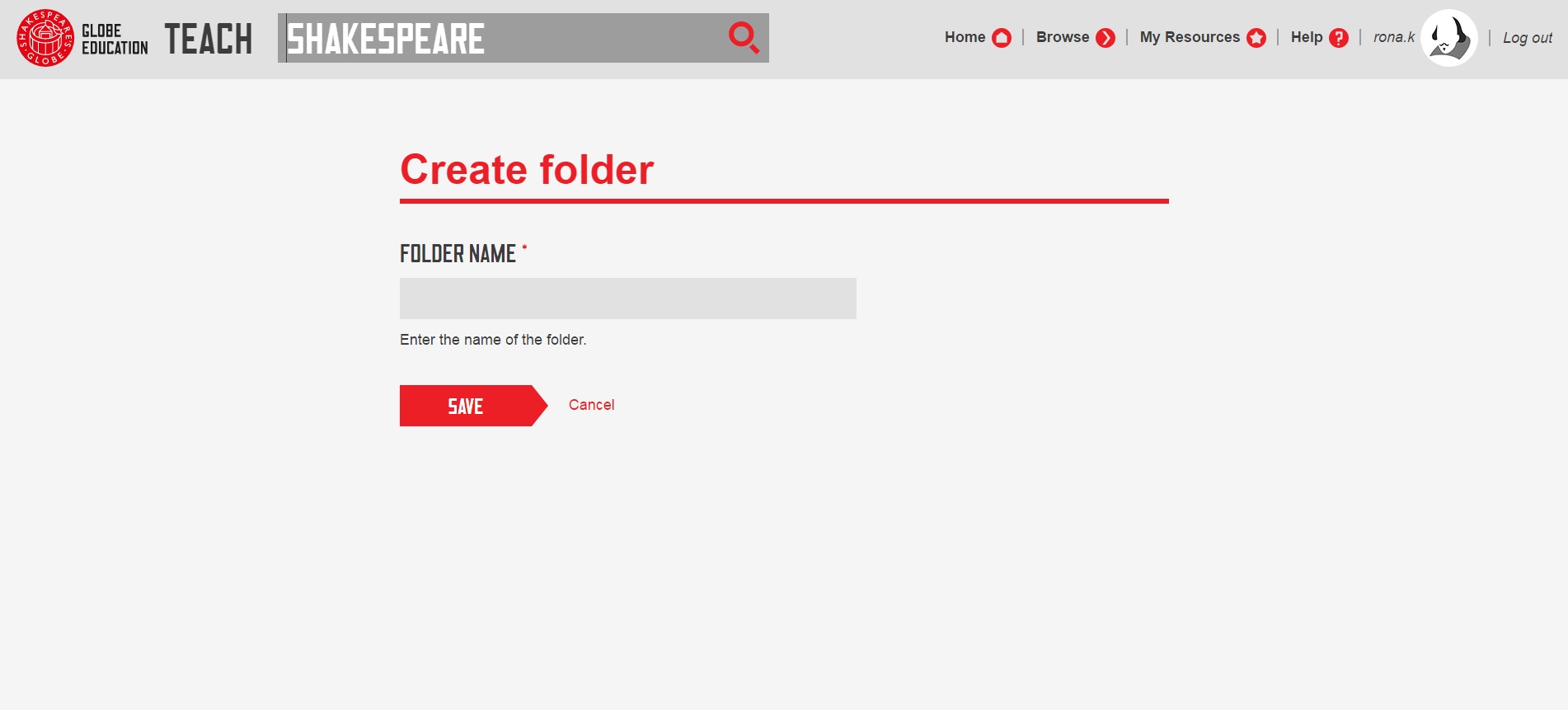Image resolution: width=1568 pixels, height=710 pixels.
Task: Open the My Resources menu text
Action: (x=1189, y=37)
